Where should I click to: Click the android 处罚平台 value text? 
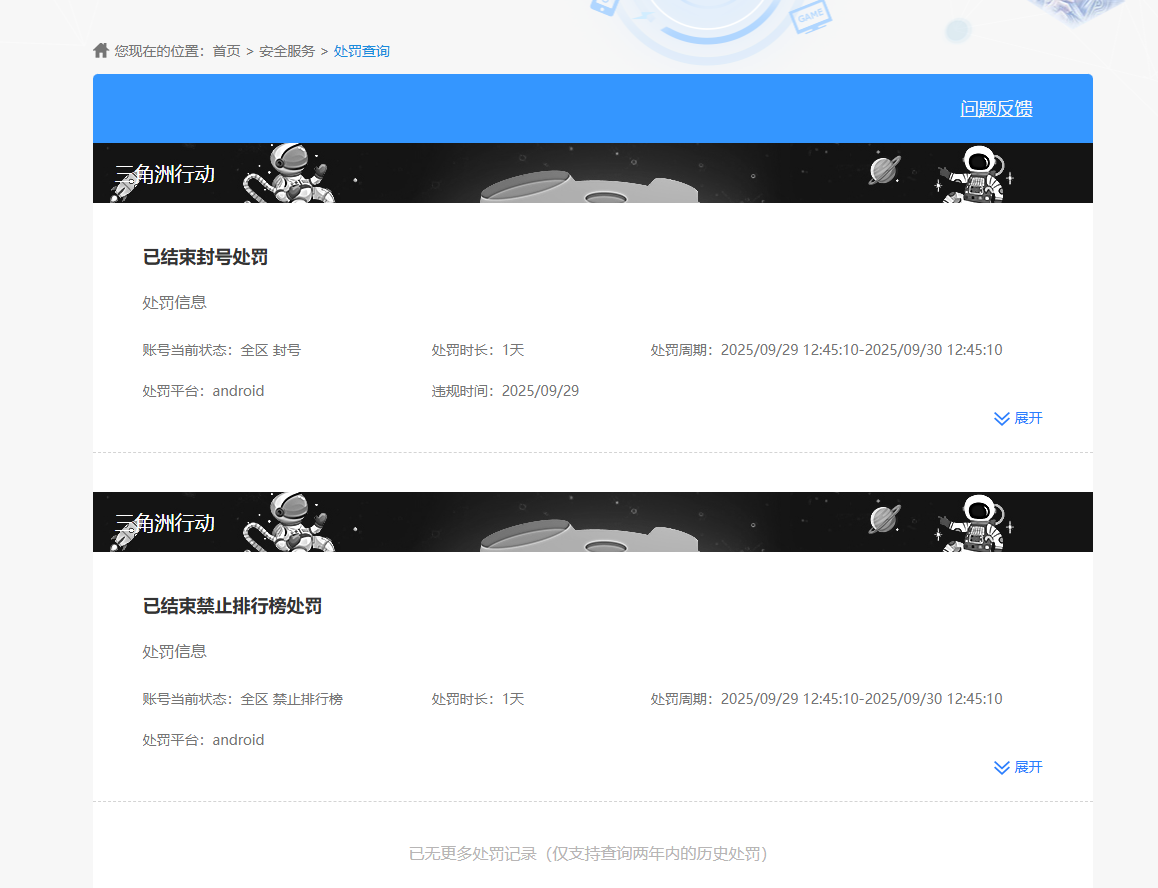(x=238, y=390)
